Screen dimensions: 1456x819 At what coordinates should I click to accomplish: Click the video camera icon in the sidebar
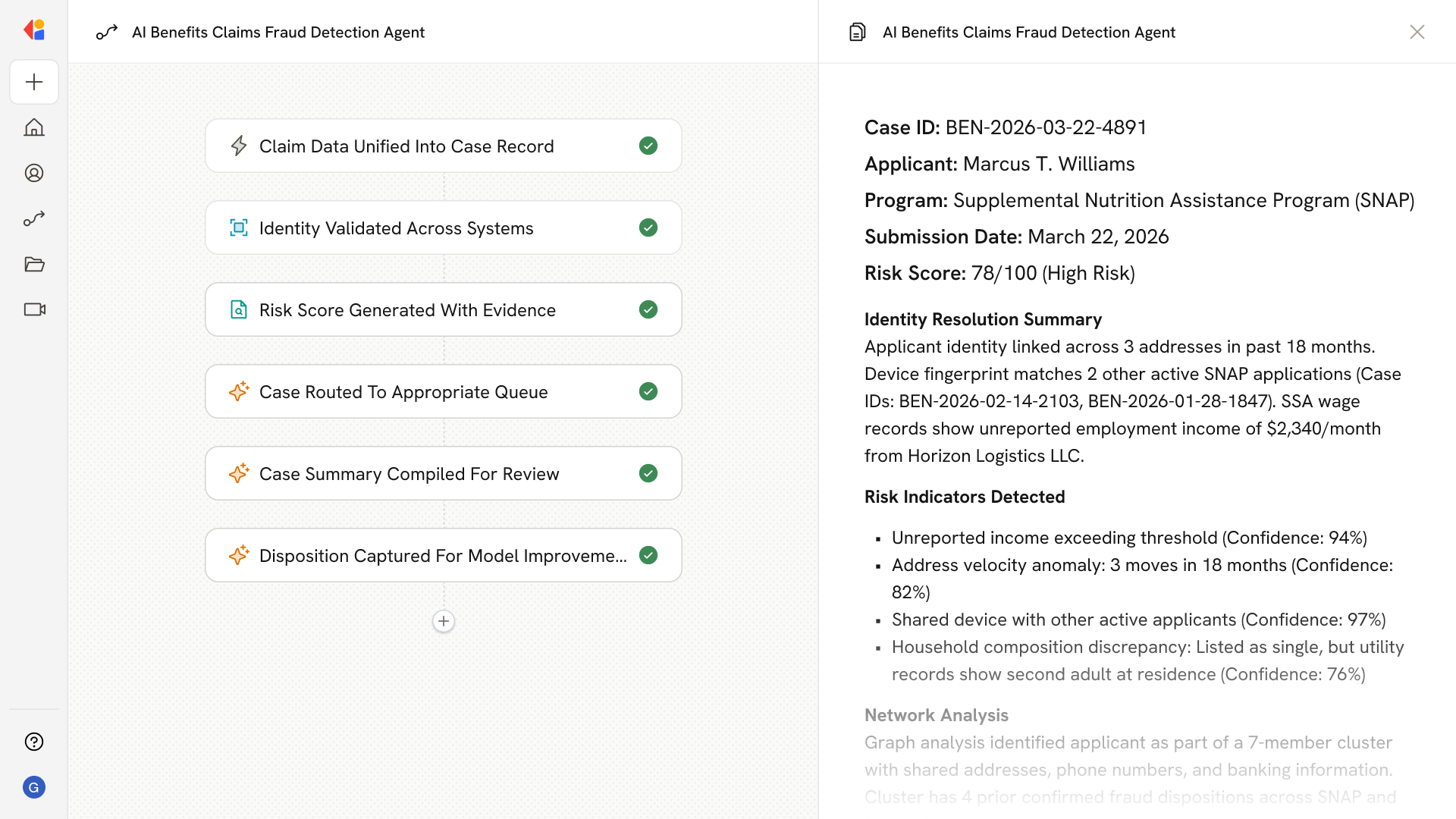click(34, 309)
